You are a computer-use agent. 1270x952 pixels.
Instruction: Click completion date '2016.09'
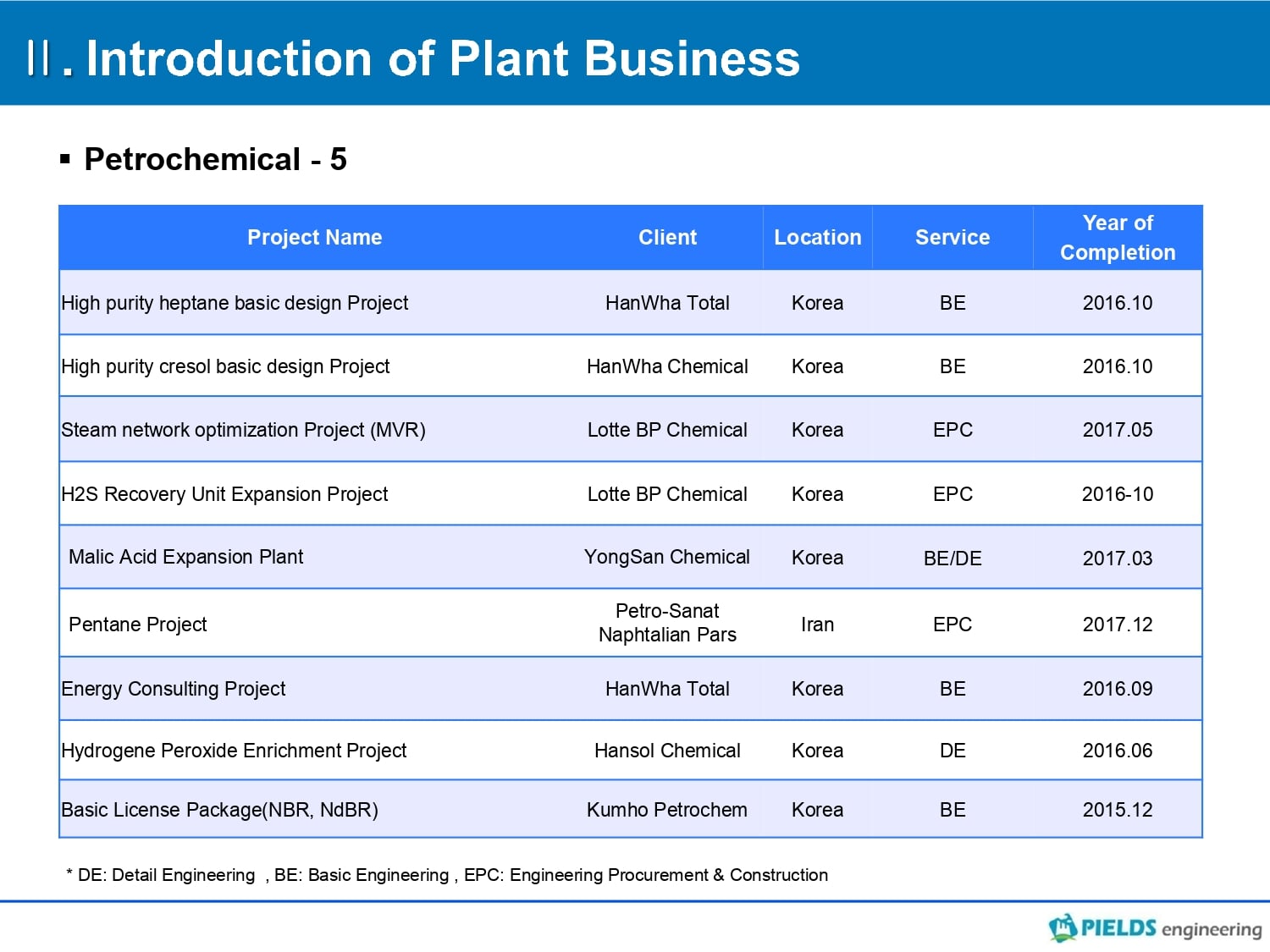tap(1118, 689)
